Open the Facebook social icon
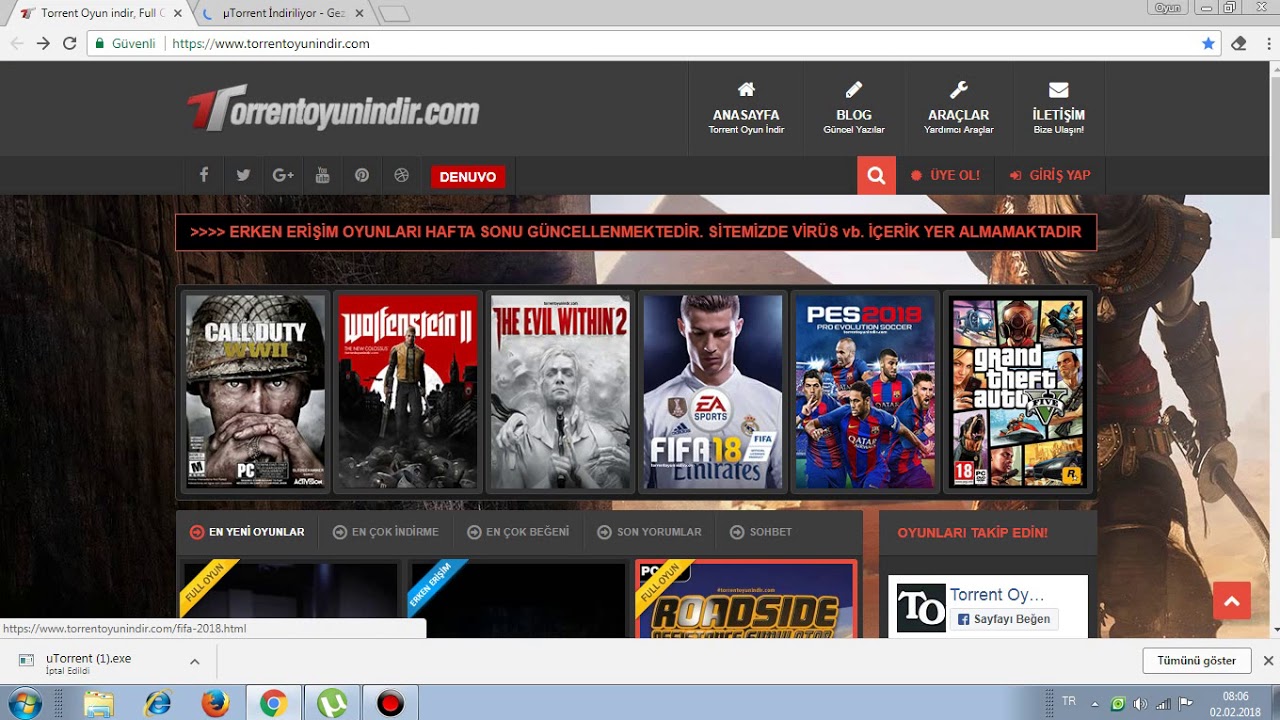 [203, 175]
